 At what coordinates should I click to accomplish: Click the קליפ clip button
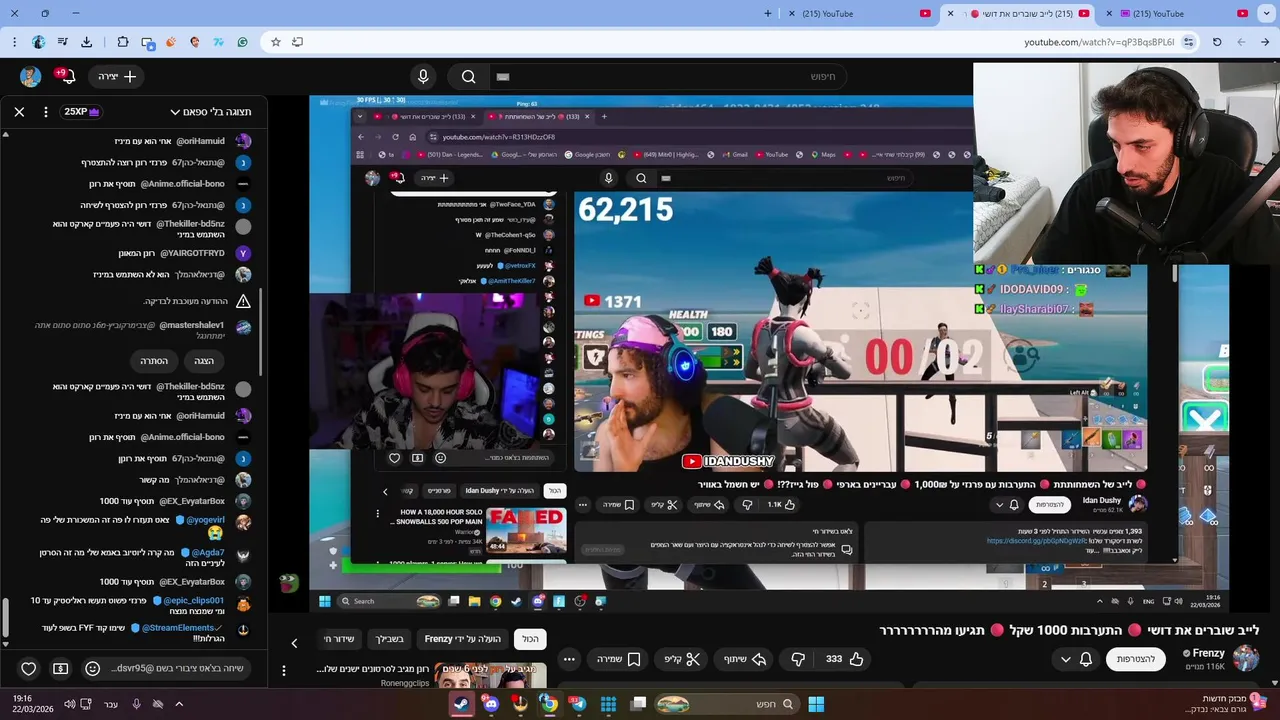tap(681, 659)
